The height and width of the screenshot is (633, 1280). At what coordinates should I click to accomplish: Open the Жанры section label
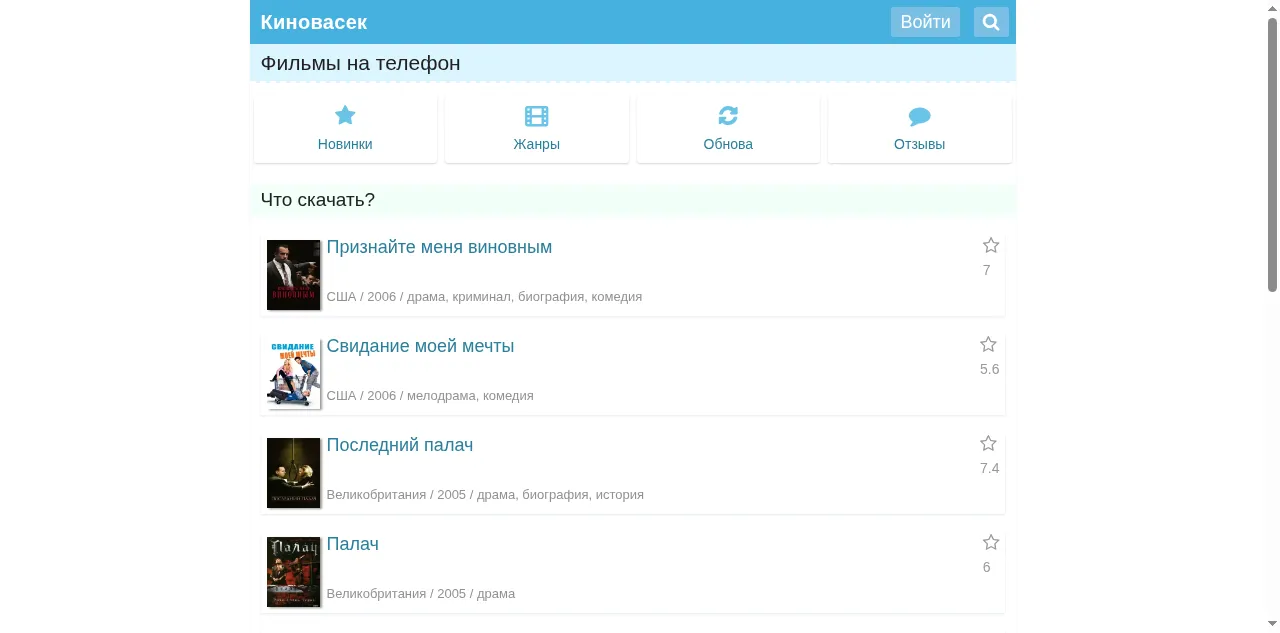(537, 144)
